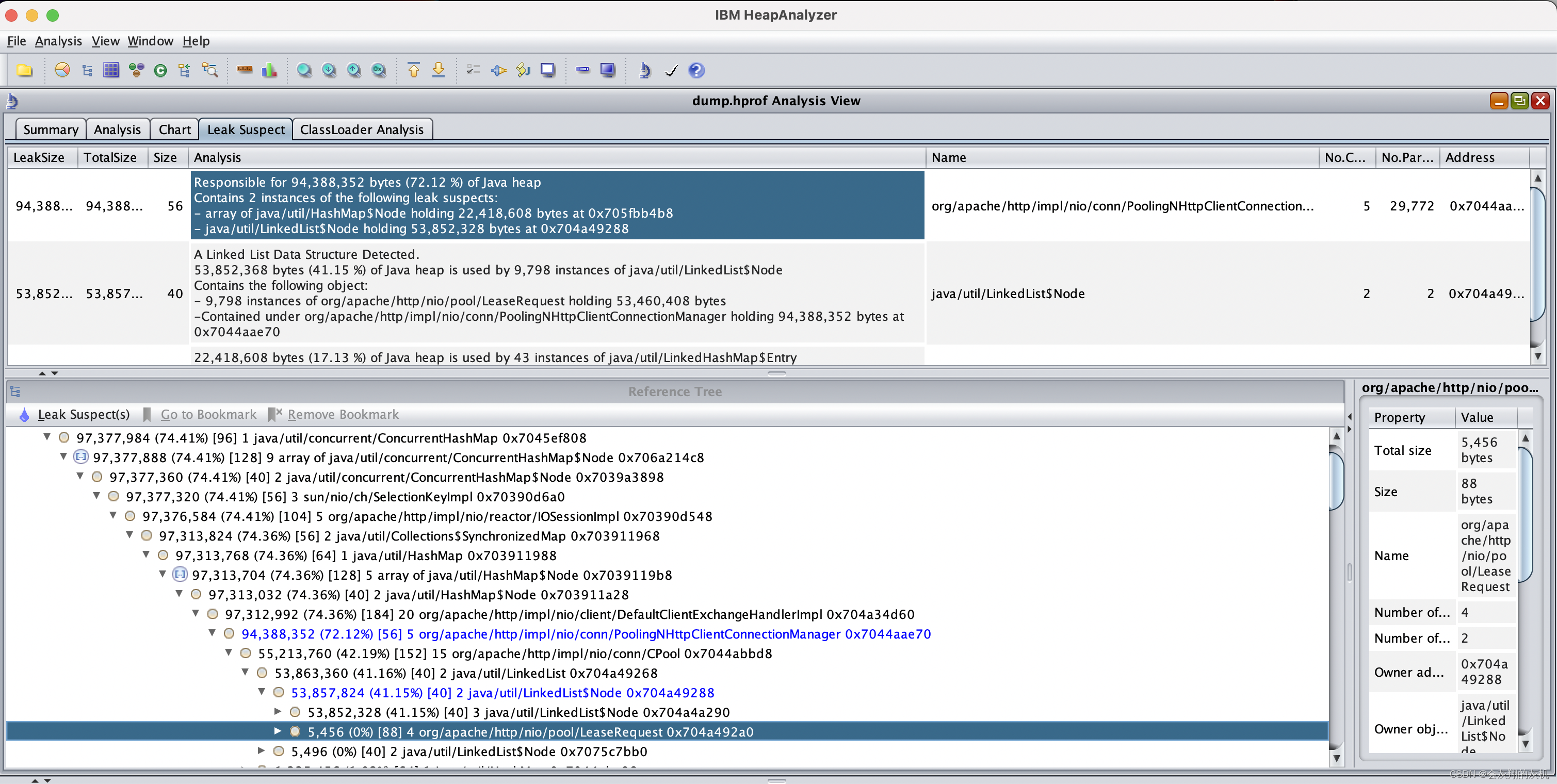Collapse the SynchronizedMap 0x703911968 node

coord(129,535)
